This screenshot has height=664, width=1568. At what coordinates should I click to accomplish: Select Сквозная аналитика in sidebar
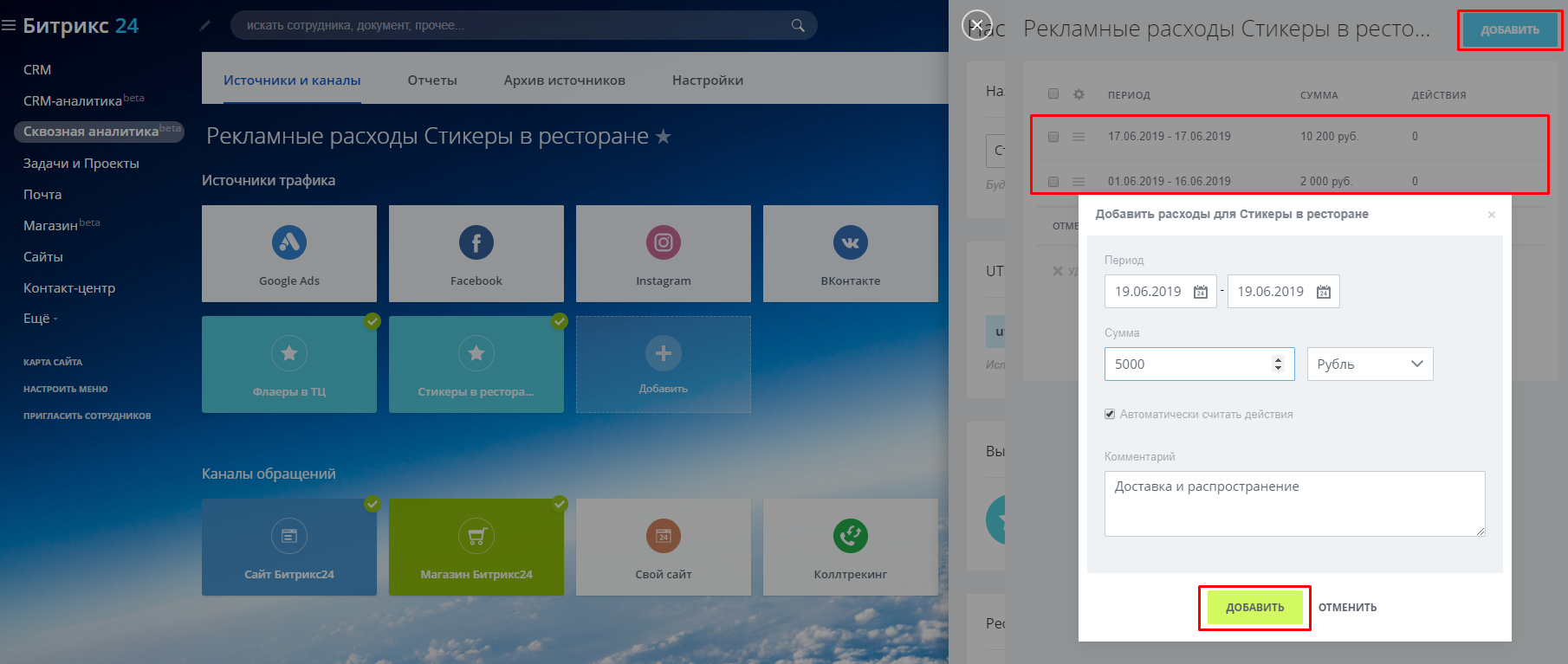pyautogui.click(x=99, y=132)
